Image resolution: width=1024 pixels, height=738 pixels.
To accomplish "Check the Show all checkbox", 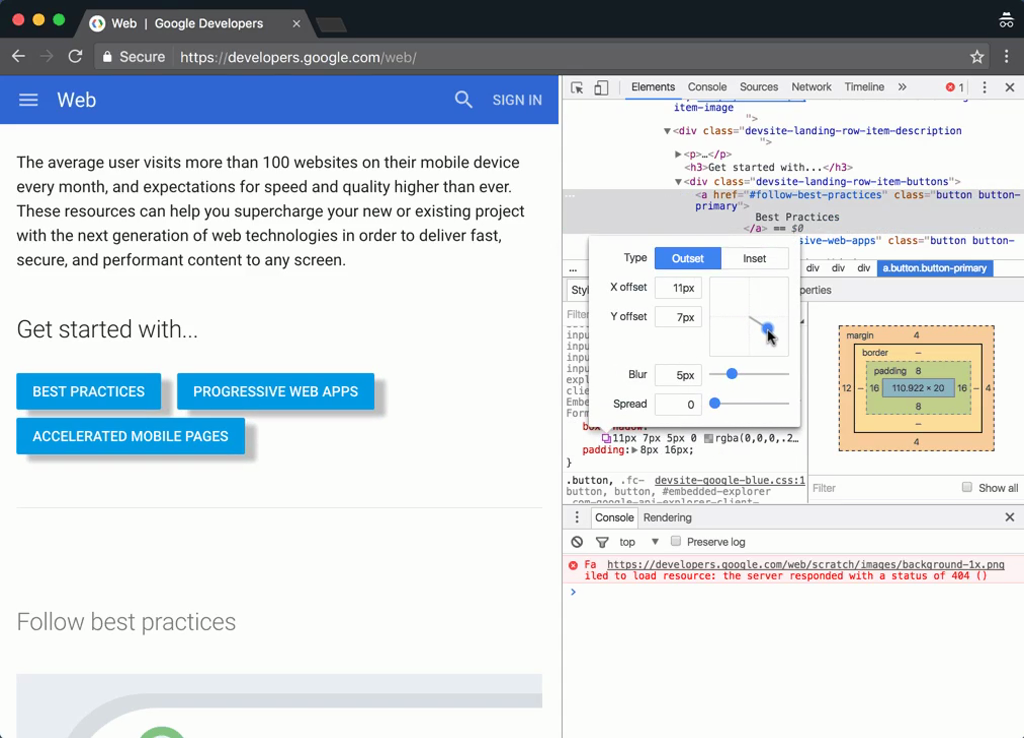I will pyautogui.click(x=967, y=487).
